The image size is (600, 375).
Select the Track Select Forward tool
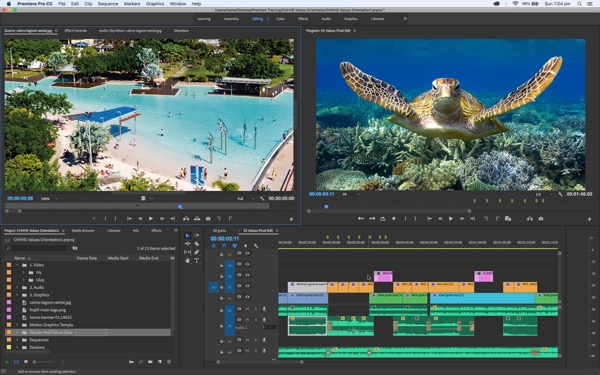196,235
